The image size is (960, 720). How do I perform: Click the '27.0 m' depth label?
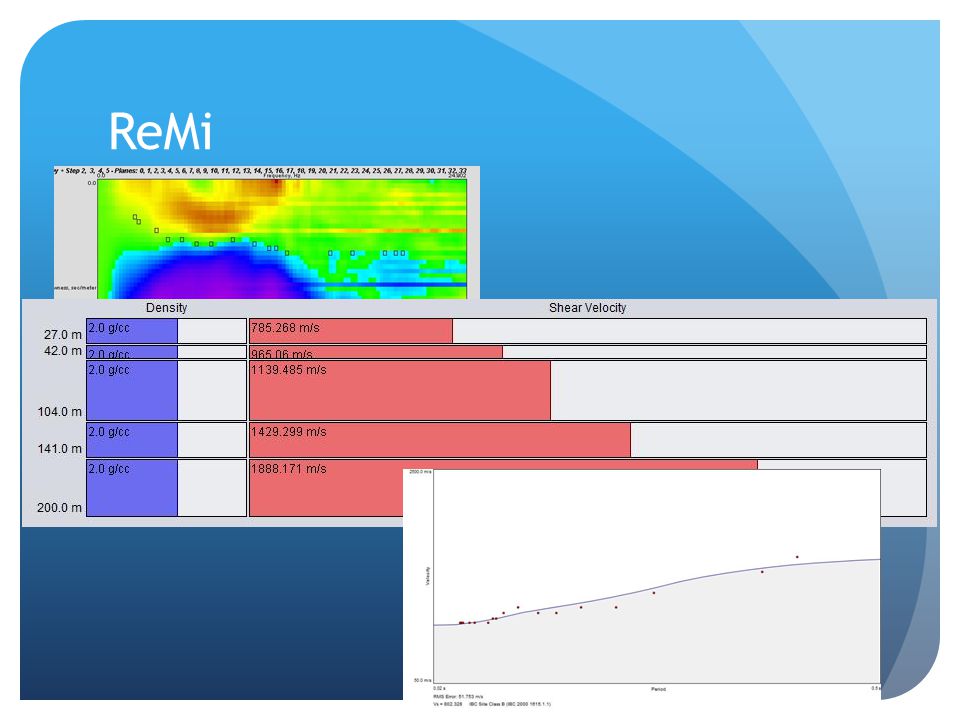click(x=62, y=335)
